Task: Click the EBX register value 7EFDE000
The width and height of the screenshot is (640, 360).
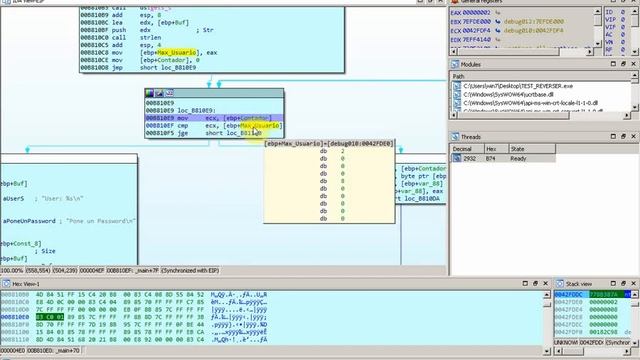Action: pyautogui.click(x=478, y=22)
